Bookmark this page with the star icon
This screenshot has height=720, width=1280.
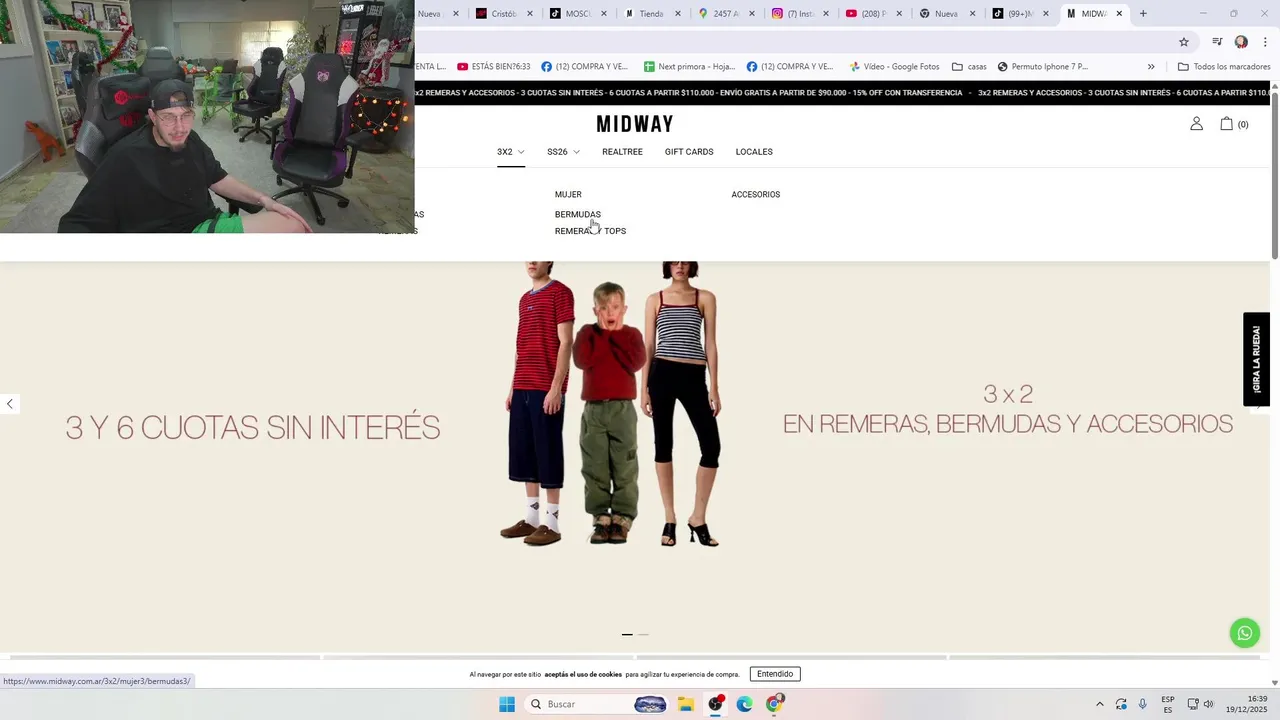click(1184, 42)
